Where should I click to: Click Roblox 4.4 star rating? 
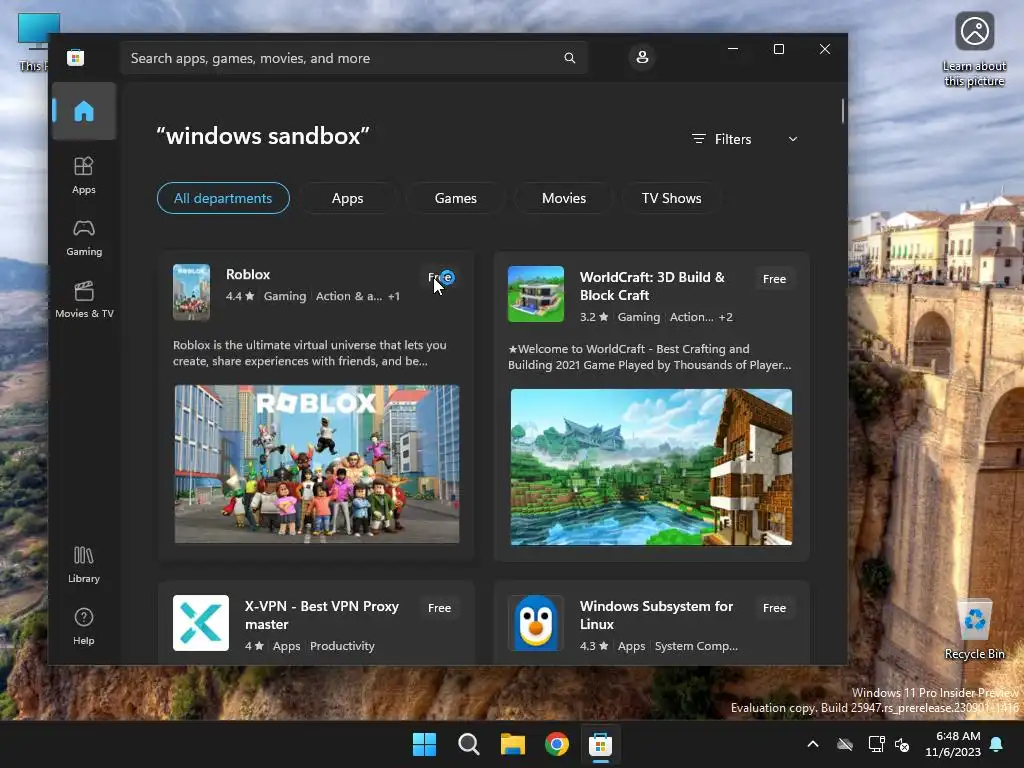[x=240, y=296]
